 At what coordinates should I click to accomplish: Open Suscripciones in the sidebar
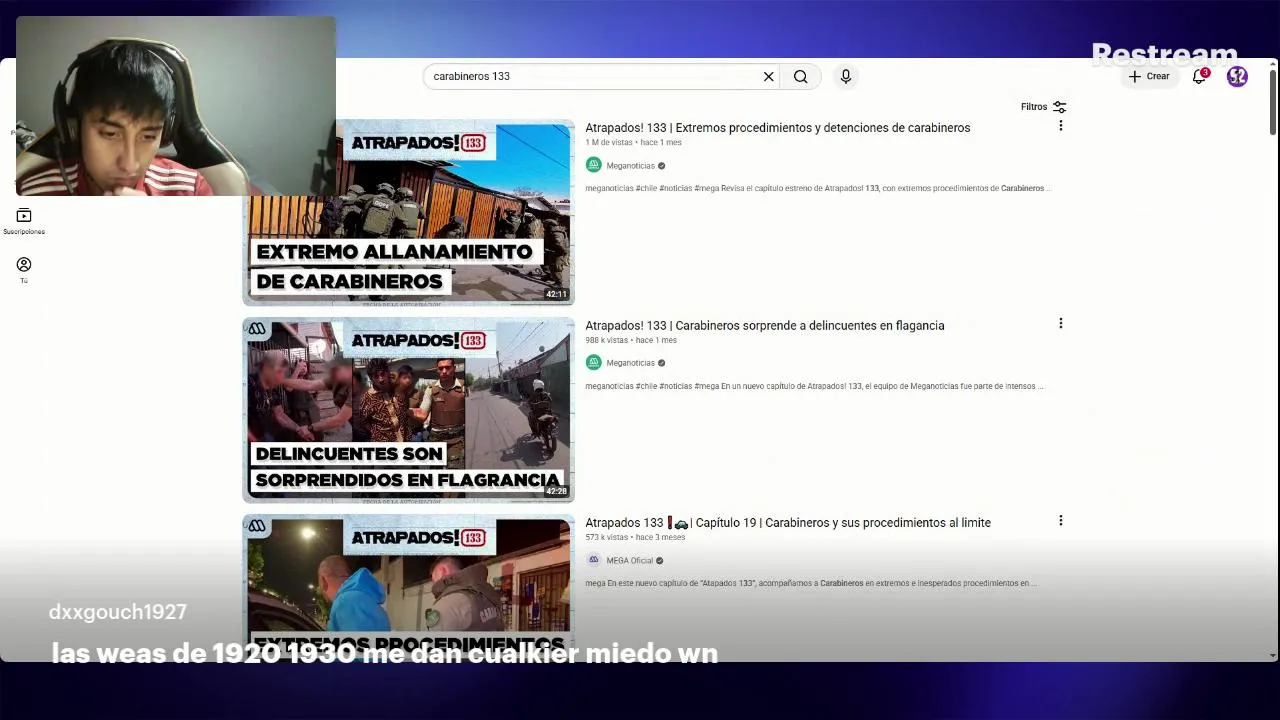tap(24, 222)
